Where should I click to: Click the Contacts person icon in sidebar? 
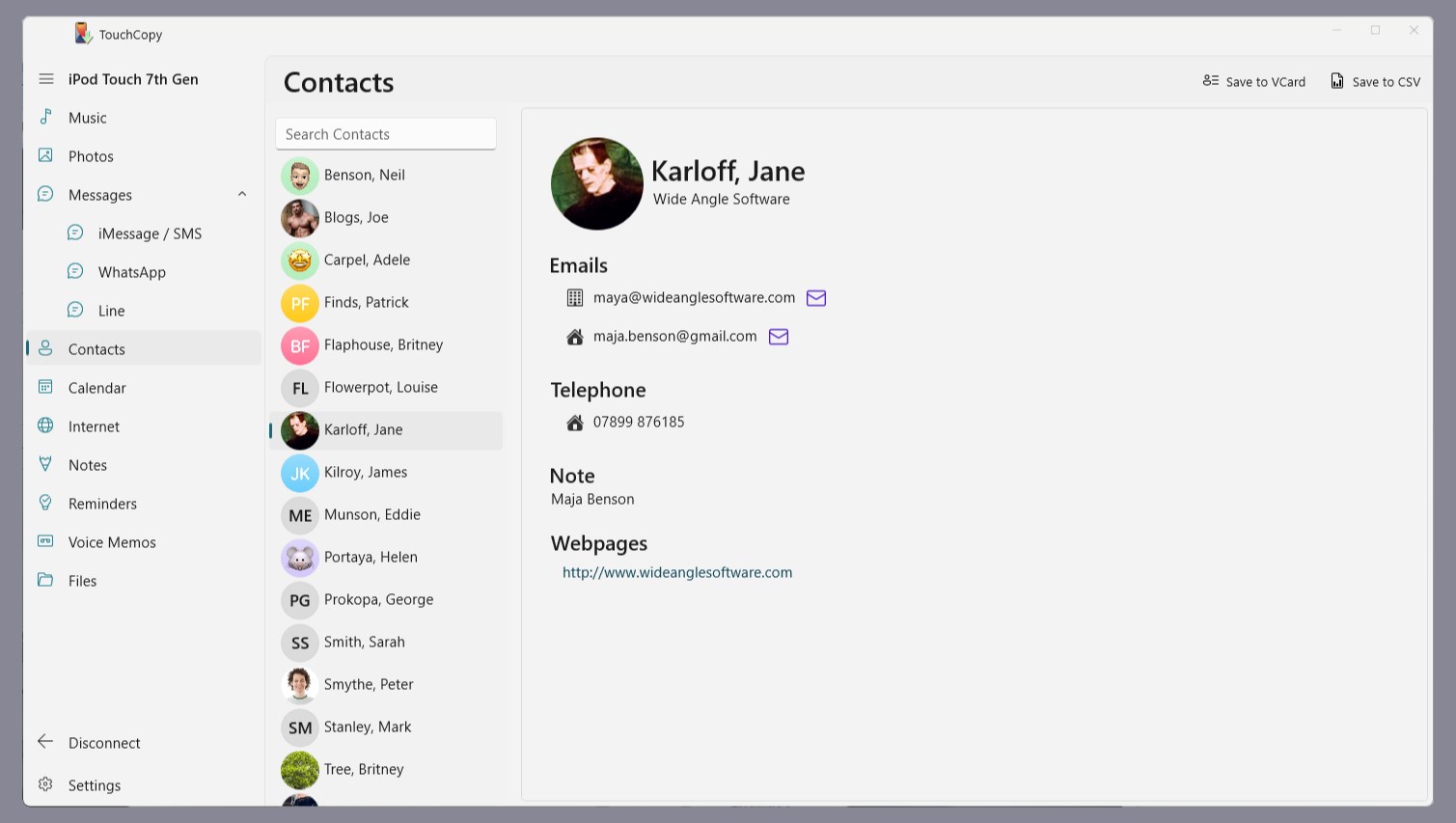click(45, 348)
